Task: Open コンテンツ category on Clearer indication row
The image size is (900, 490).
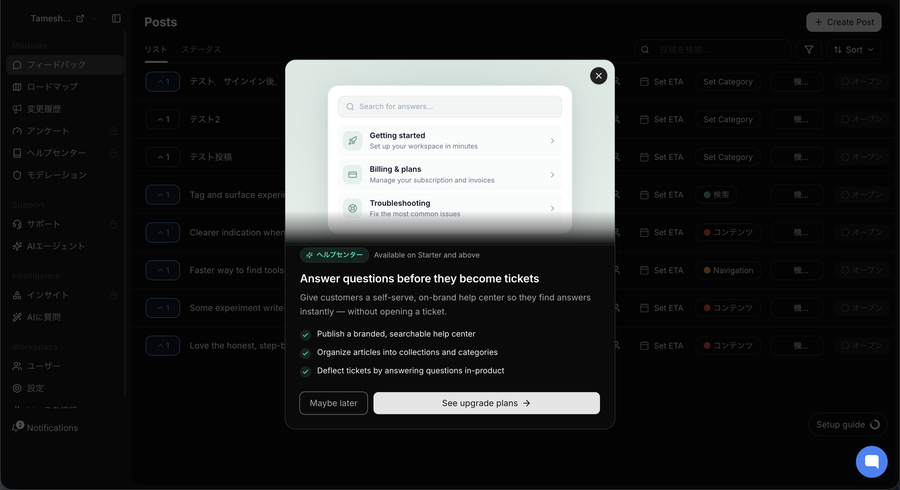Action: click(x=728, y=232)
